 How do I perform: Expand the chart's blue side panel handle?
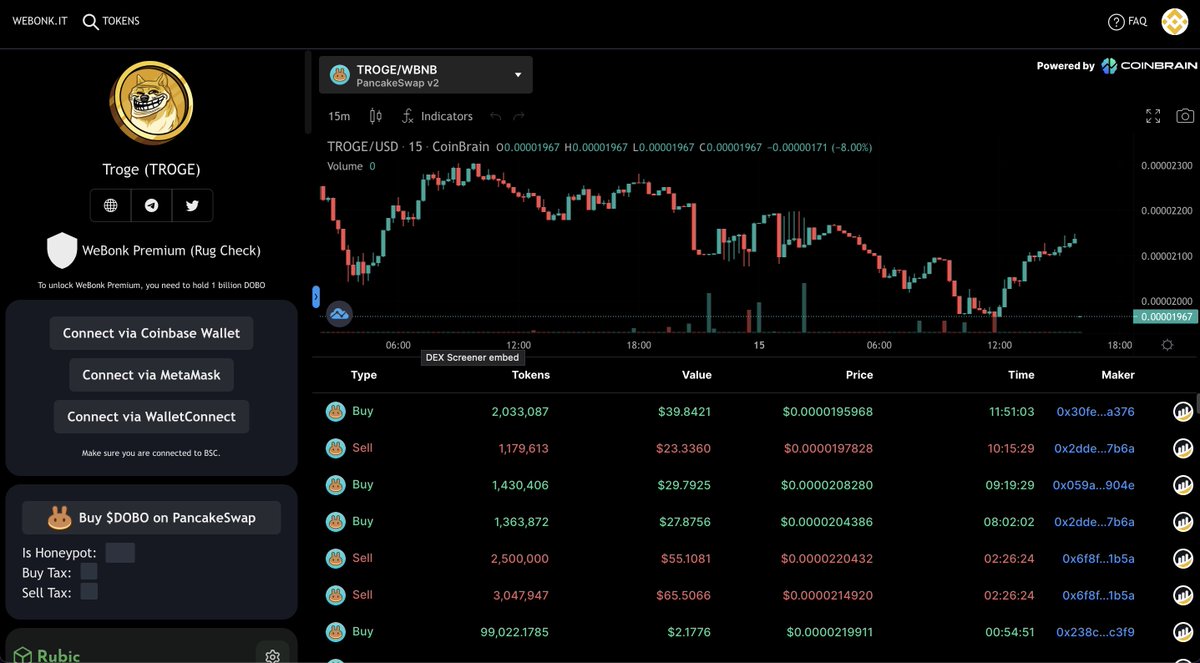[x=316, y=296]
